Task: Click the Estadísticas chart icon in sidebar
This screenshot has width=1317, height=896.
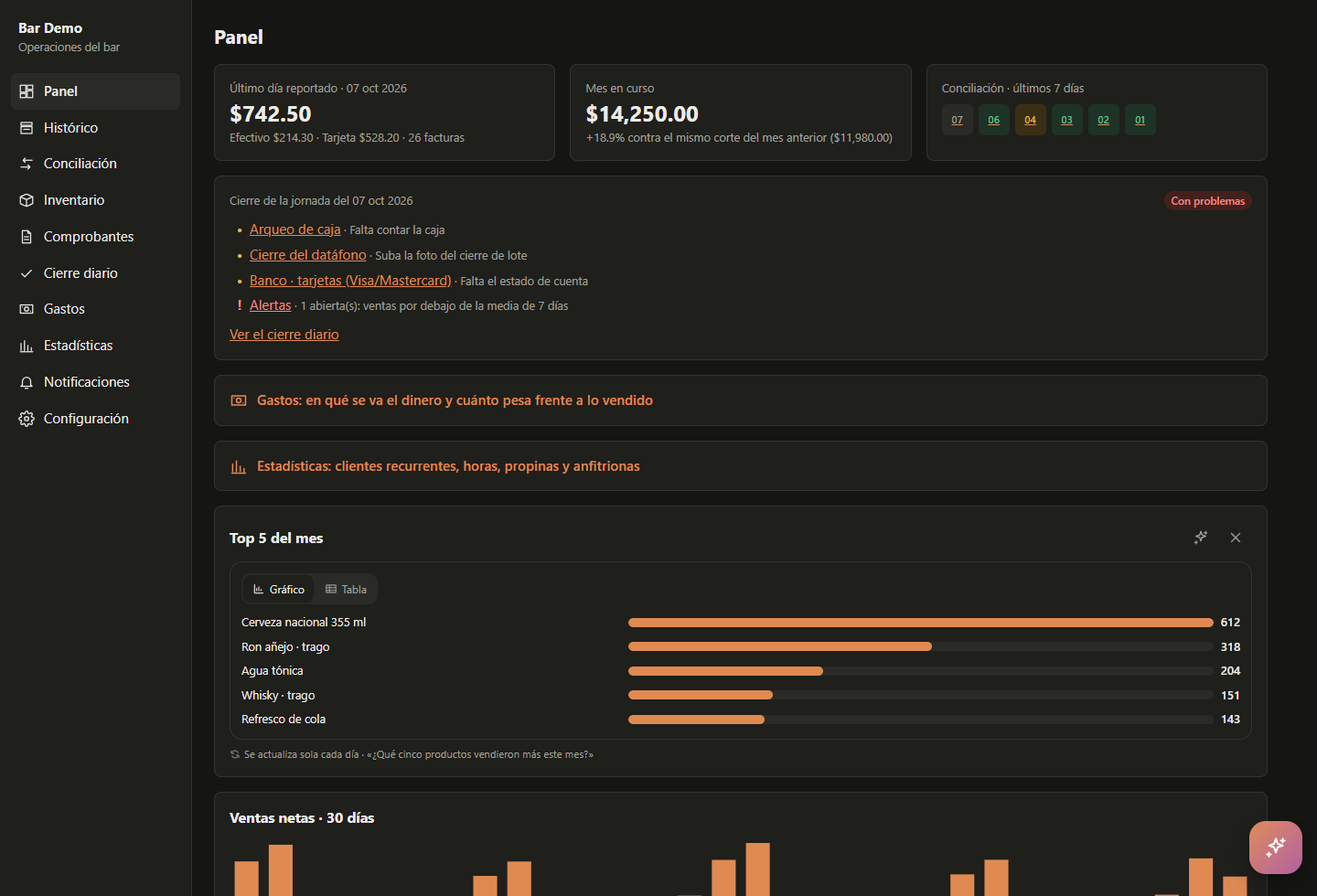Action: [x=27, y=346]
